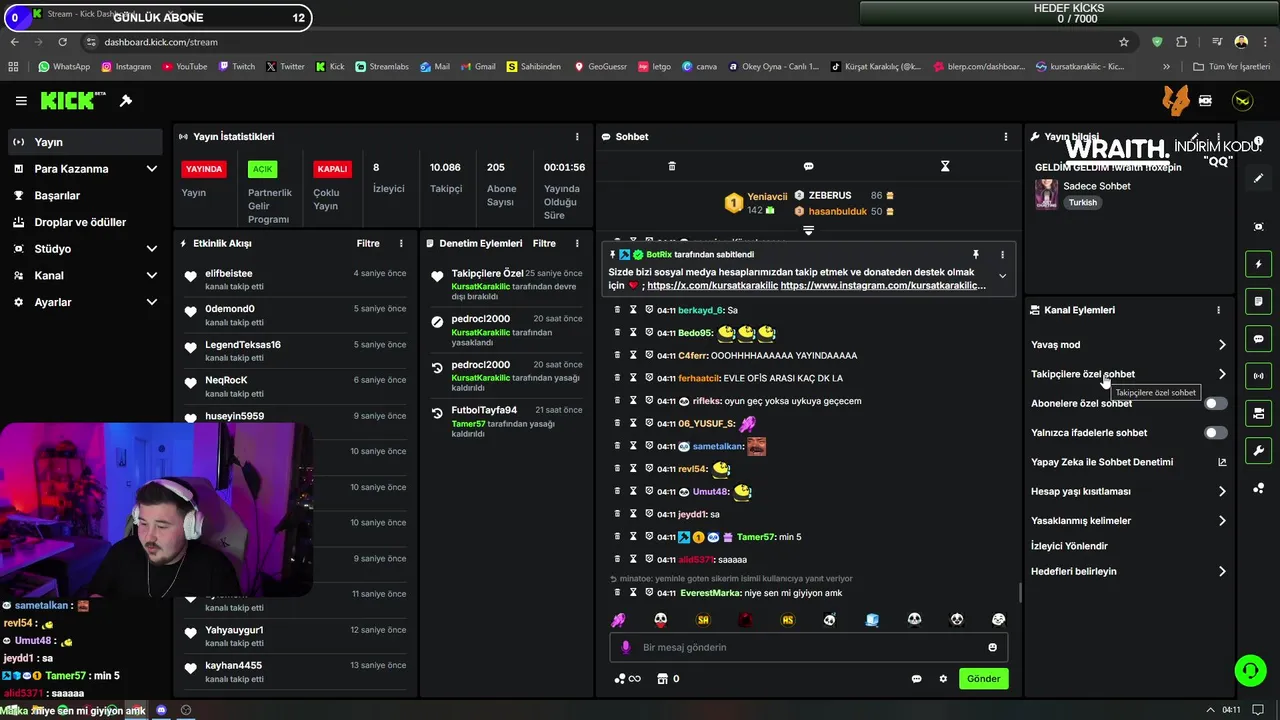
Task: Open the three-dot menu of the pinned message
Action: (x=1002, y=255)
